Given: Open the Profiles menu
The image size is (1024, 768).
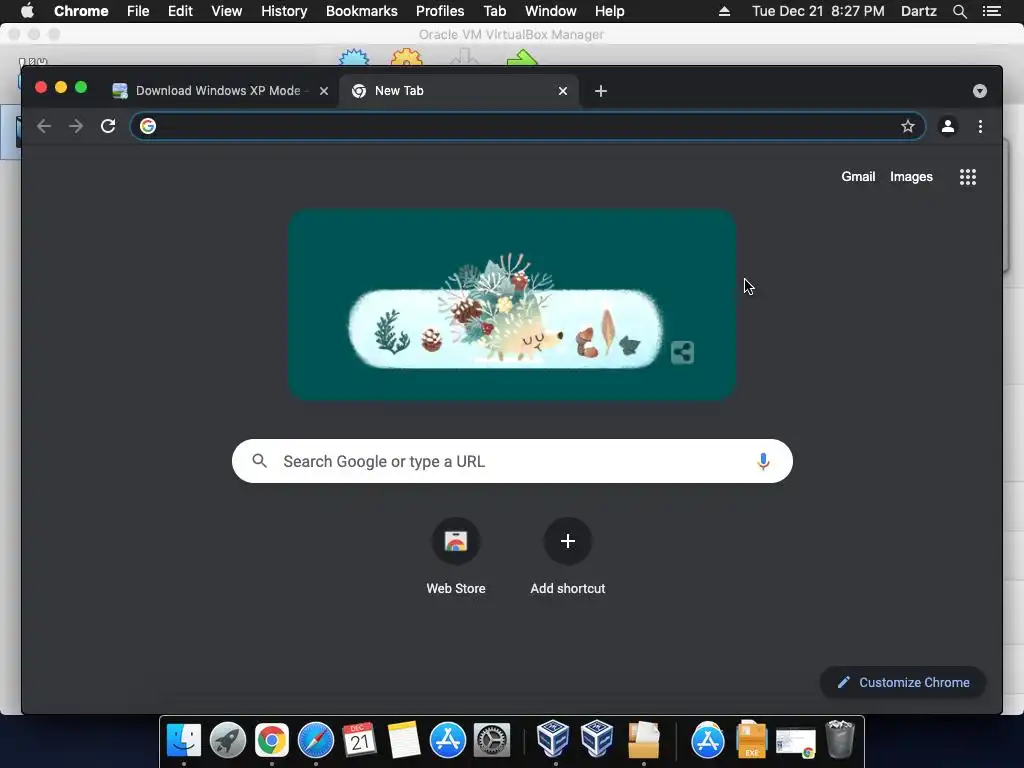Looking at the screenshot, I should click(440, 11).
